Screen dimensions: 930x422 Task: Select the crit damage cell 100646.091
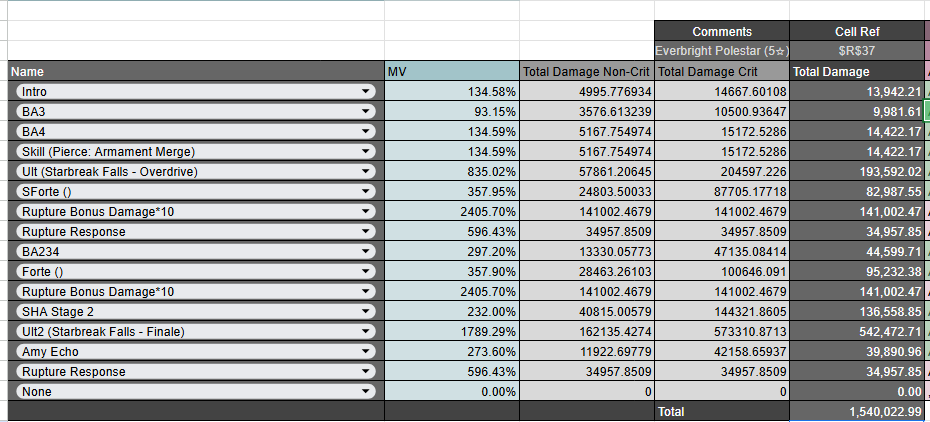722,272
